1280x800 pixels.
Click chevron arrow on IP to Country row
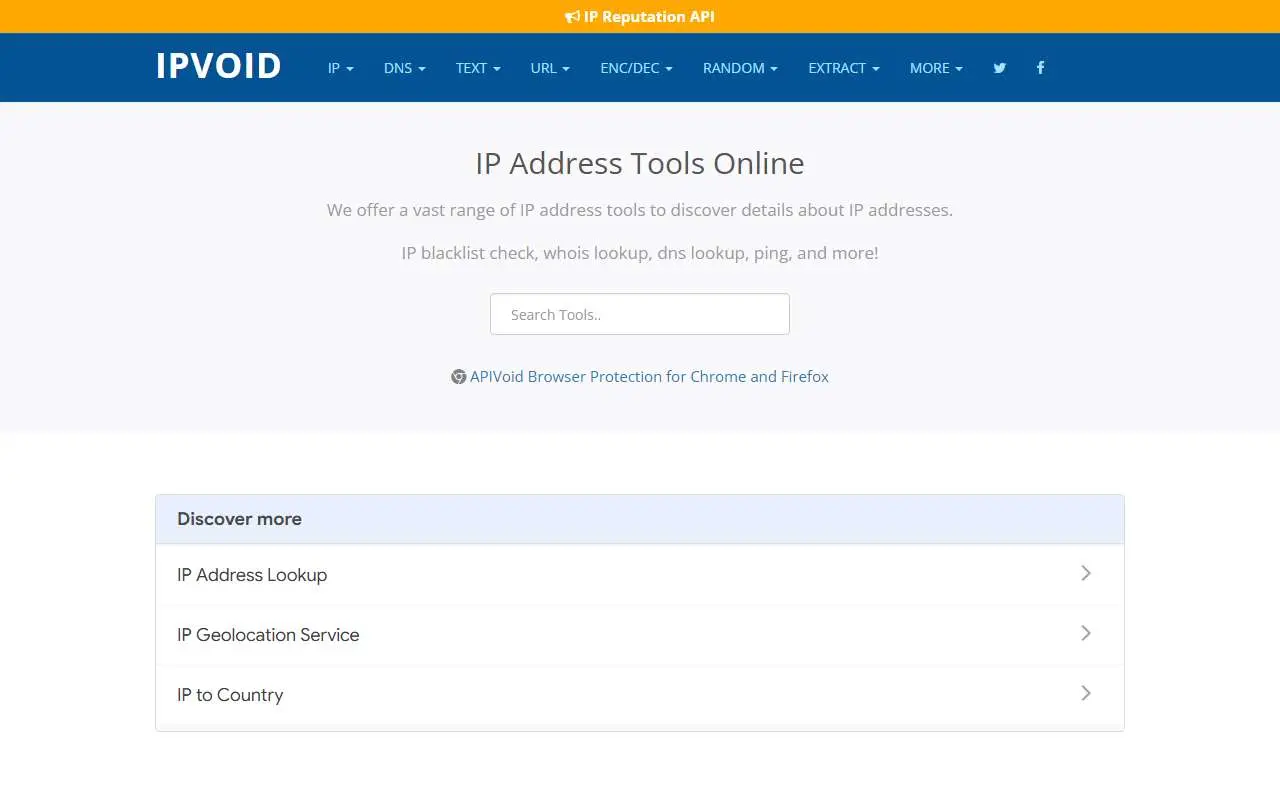click(1086, 693)
